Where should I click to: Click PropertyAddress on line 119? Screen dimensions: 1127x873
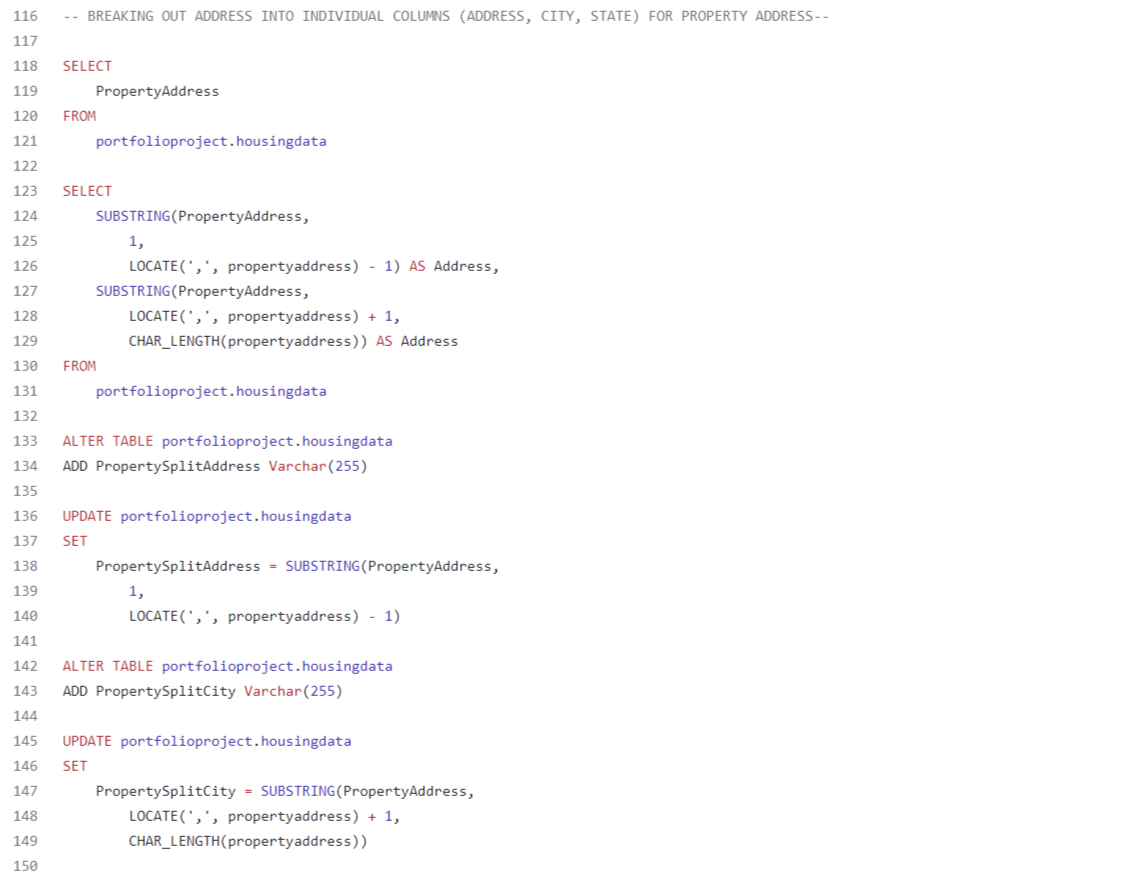click(x=157, y=91)
